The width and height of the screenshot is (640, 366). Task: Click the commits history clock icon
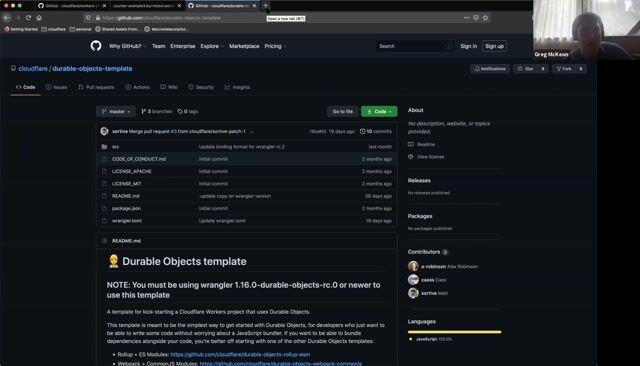coord(362,131)
